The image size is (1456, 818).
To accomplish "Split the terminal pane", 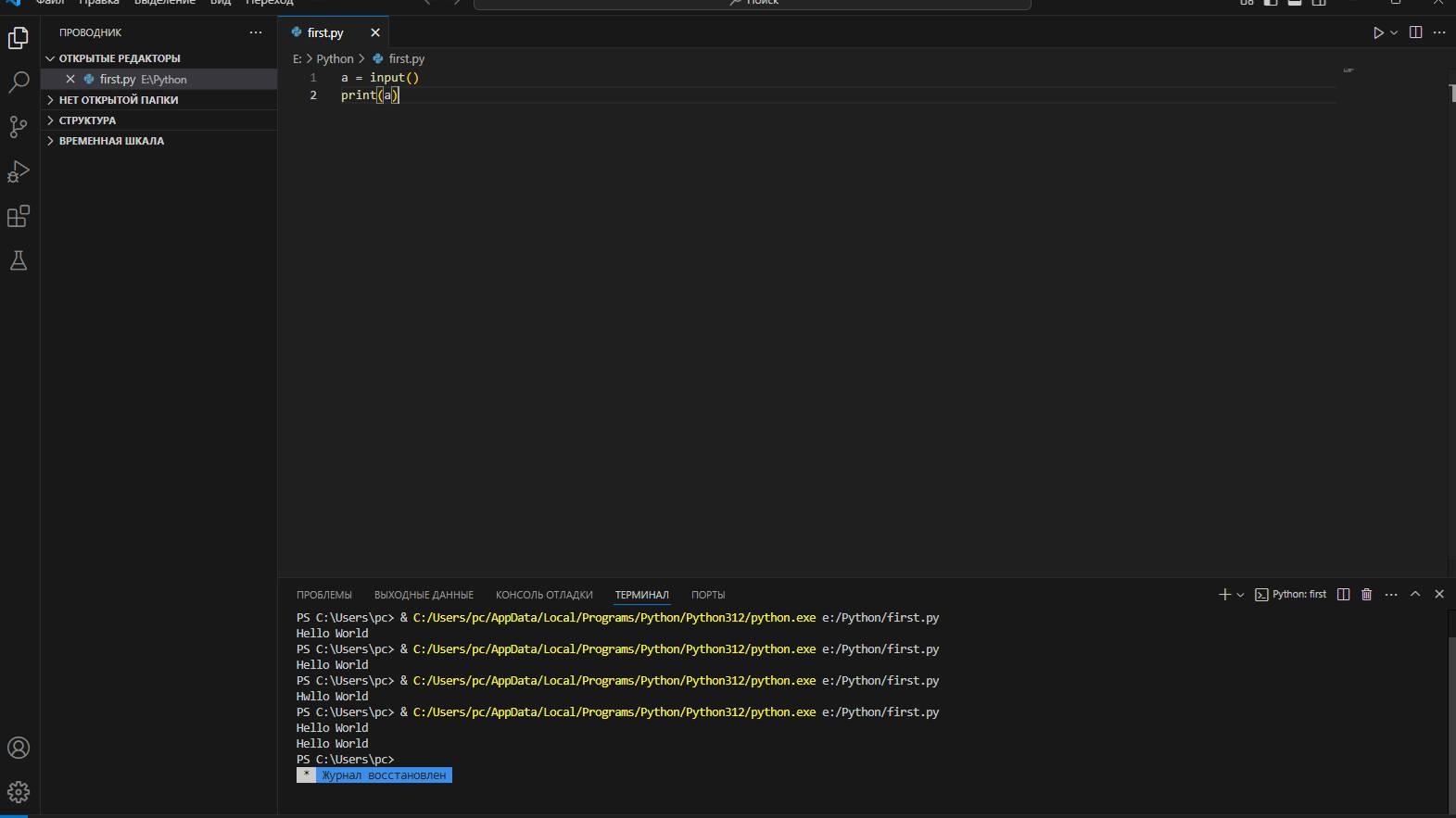I will [1343, 594].
